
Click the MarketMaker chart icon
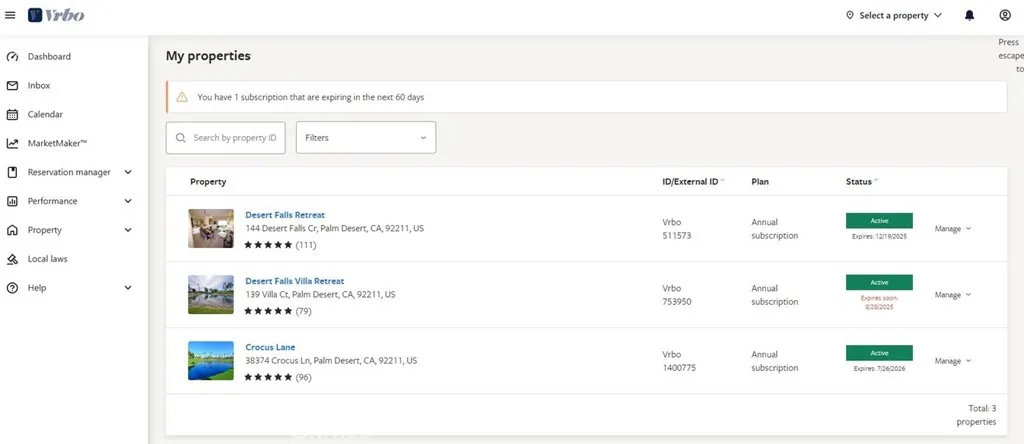point(13,144)
